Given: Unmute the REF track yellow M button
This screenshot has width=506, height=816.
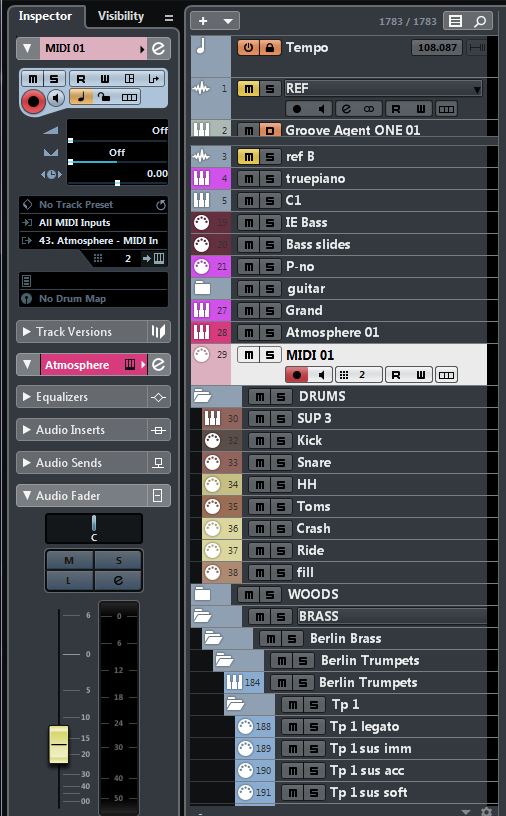Looking at the screenshot, I should click(248, 88).
